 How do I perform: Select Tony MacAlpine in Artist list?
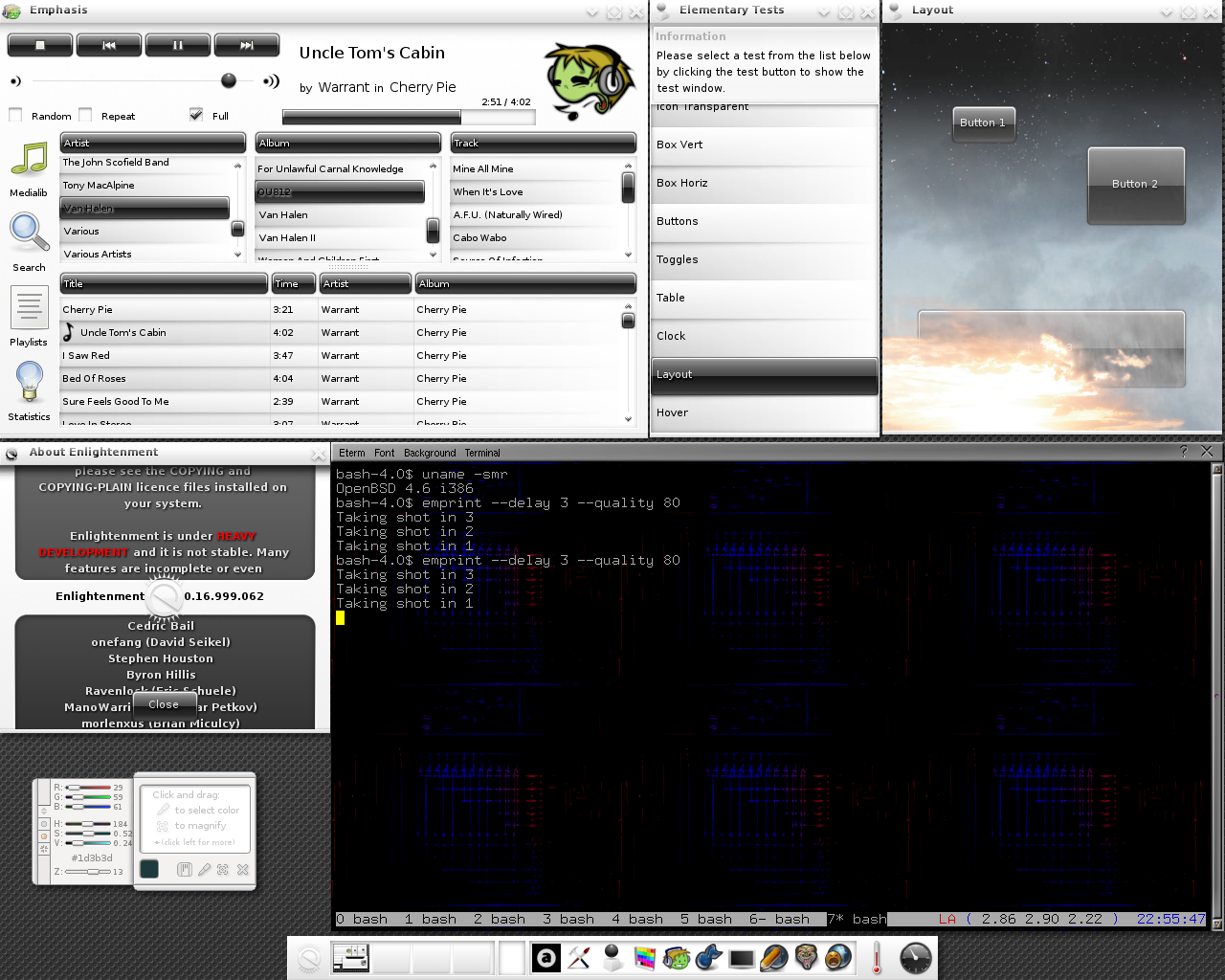coord(145,186)
